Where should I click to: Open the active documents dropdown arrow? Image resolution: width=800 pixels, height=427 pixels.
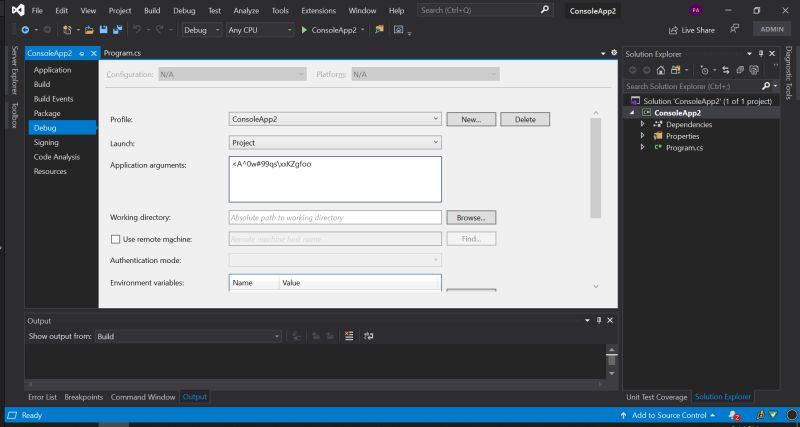click(x=603, y=53)
